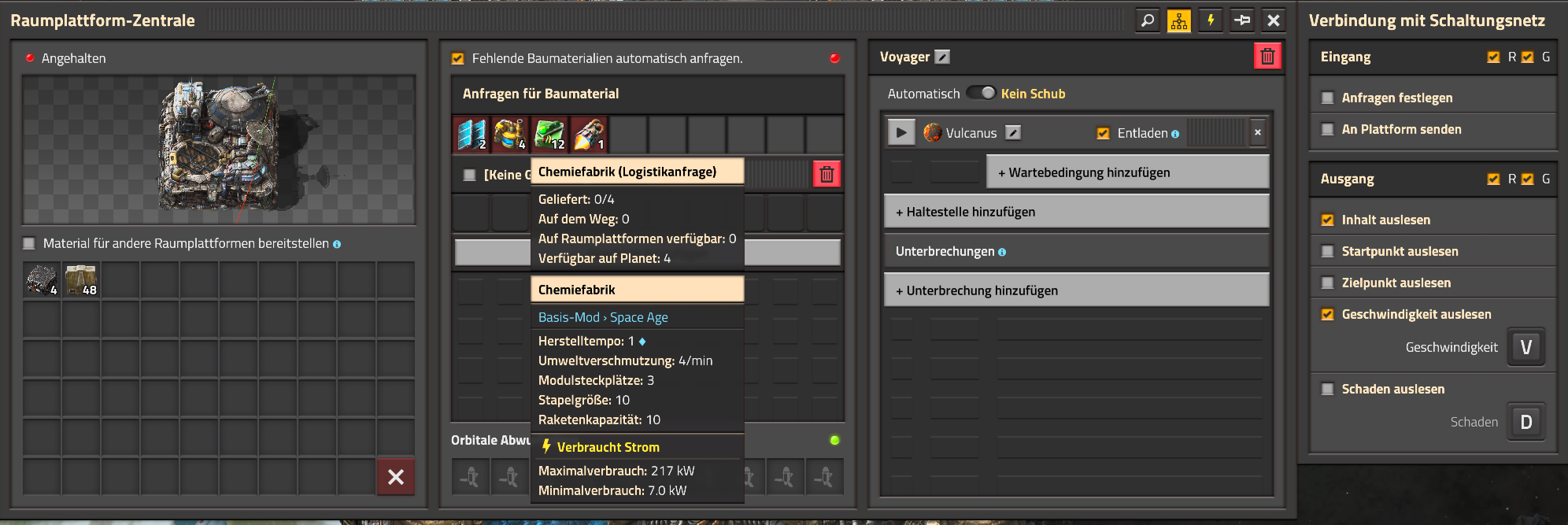The height and width of the screenshot is (525, 1568).
Task: Select inventory item stack with count 4
Action: pyautogui.click(x=43, y=280)
